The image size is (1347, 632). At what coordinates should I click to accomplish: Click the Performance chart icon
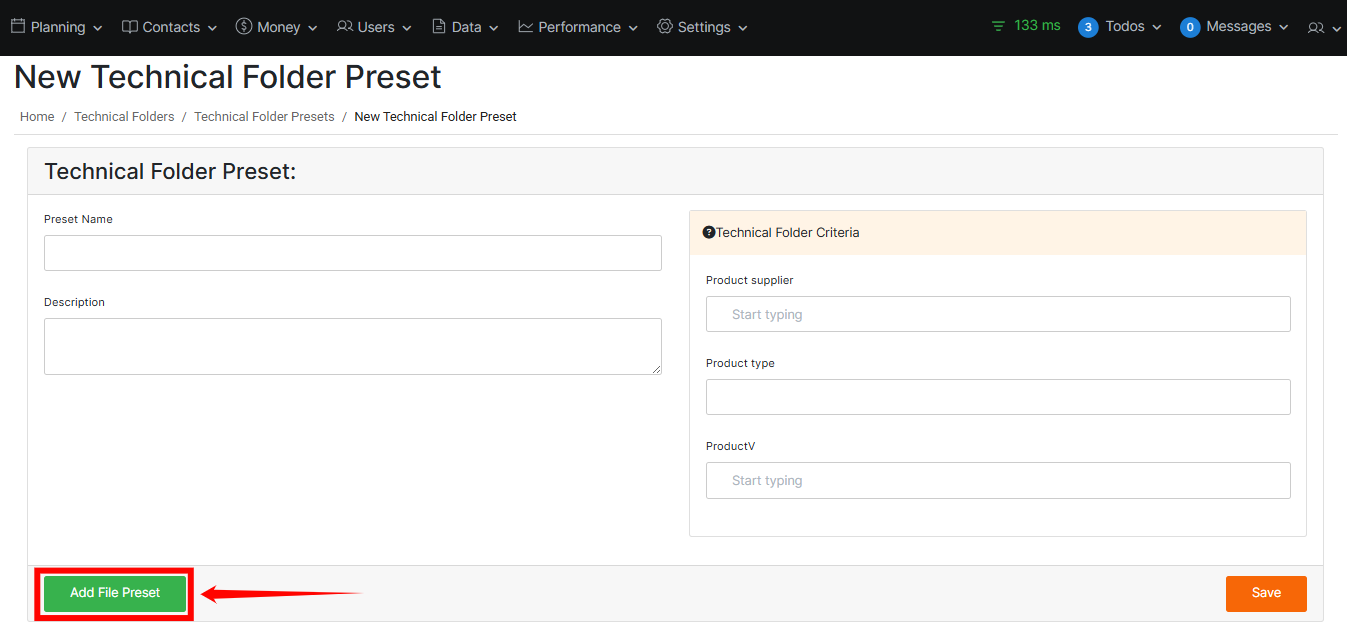pos(526,27)
